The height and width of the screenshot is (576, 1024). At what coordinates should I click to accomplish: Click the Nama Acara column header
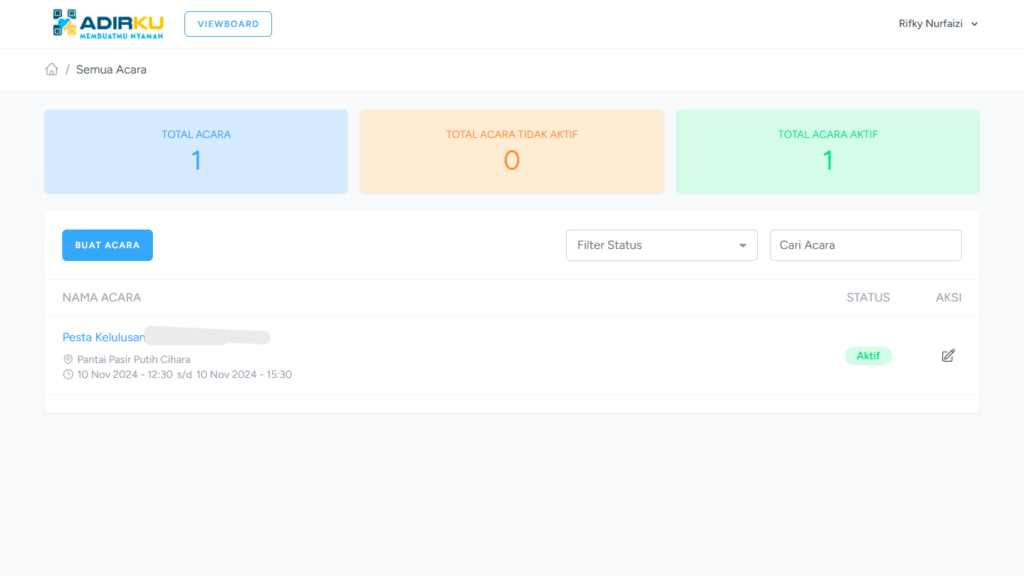click(x=101, y=297)
